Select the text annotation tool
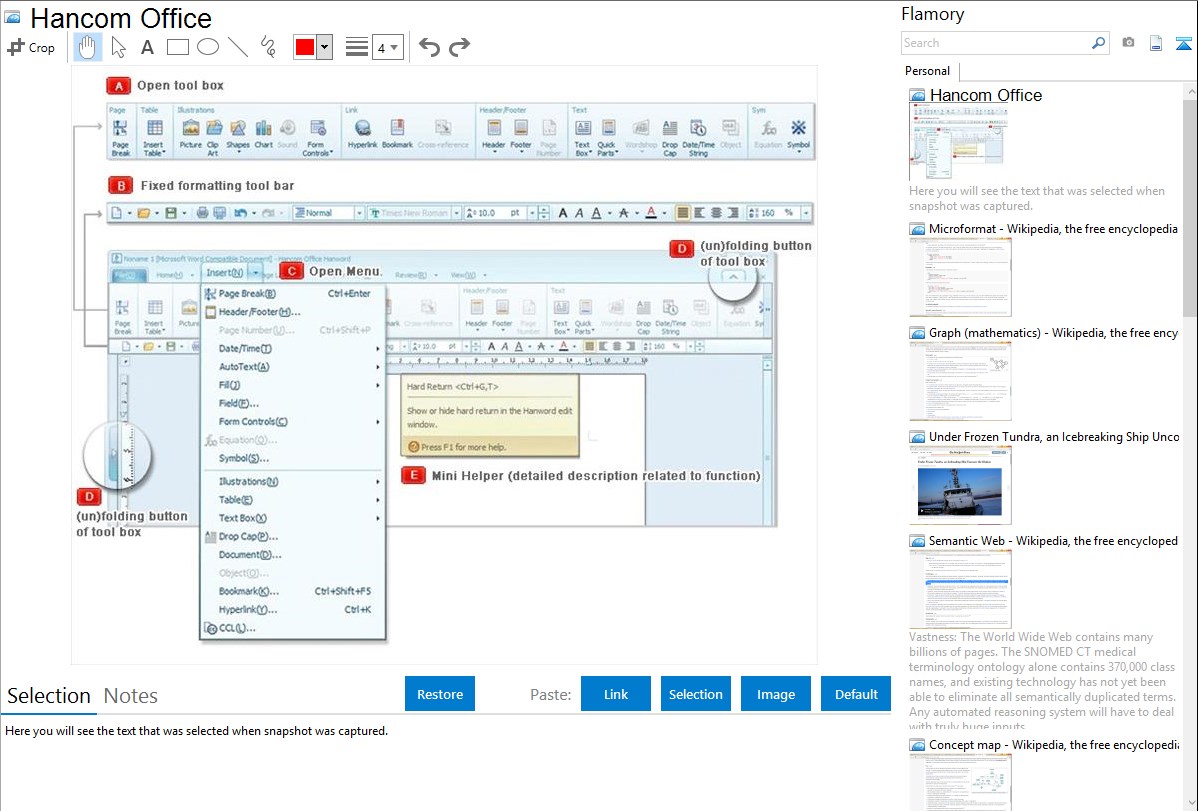The image size is (1198, 811). [x=147, y=47]
